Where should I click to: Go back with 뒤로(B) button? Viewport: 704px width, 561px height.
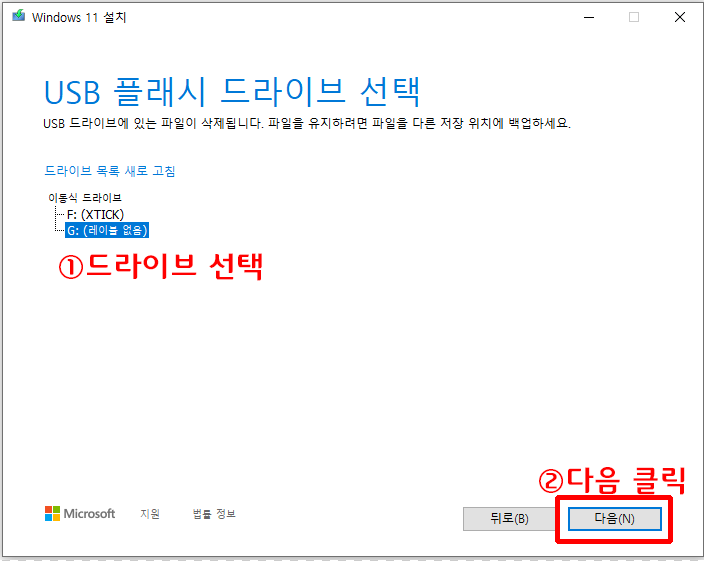pos(509,519)
